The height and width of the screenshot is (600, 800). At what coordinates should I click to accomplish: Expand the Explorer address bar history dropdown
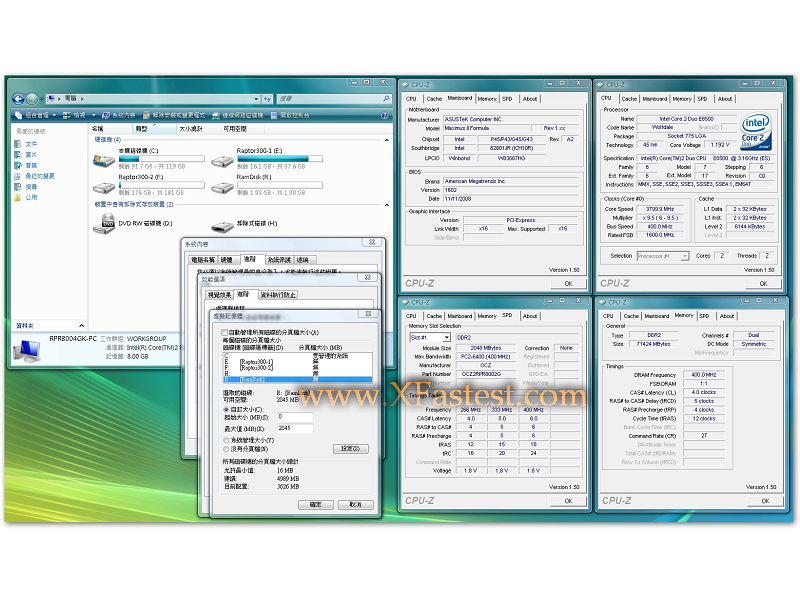[x=256, y=98]
